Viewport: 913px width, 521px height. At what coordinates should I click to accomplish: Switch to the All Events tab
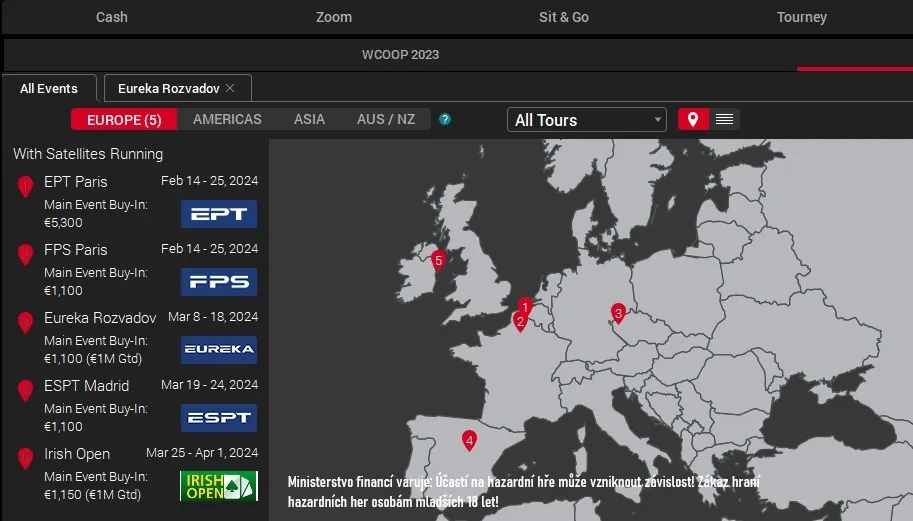click(x=49, y=88)
